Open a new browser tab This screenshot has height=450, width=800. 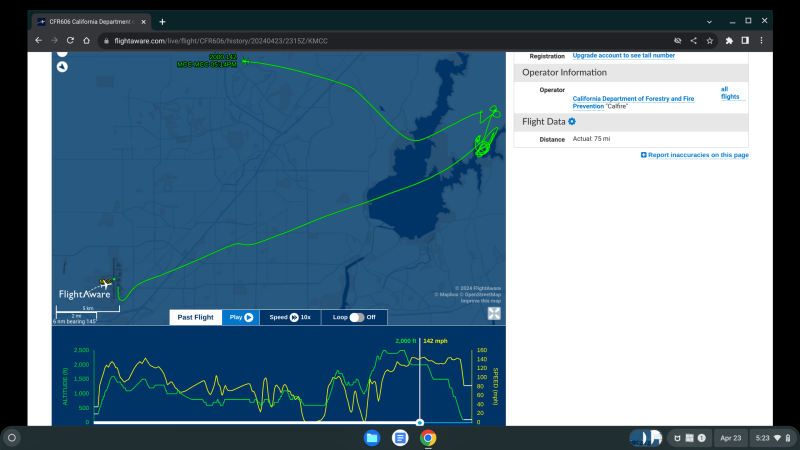pos(162,22)
